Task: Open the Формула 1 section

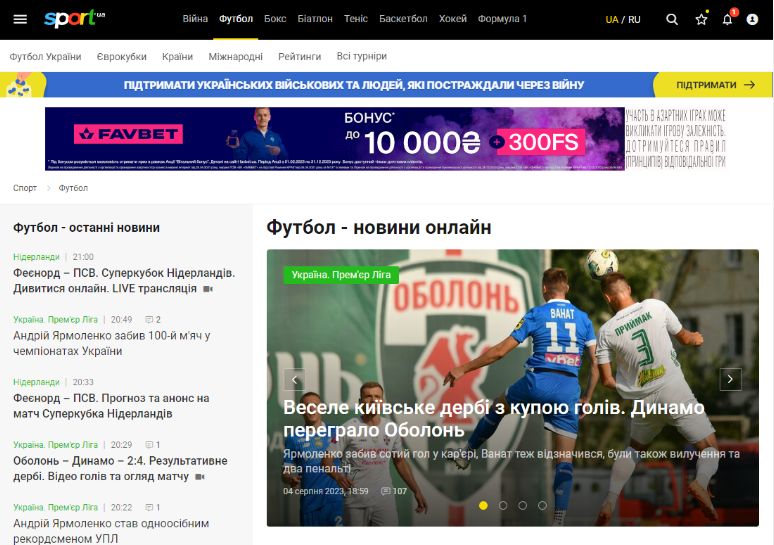Action: tap(502, 19)
